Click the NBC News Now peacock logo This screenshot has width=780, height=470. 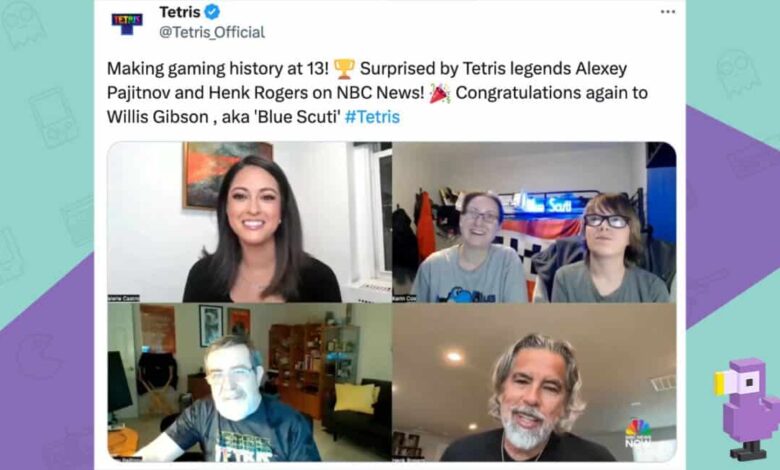(x=638, y=433)
